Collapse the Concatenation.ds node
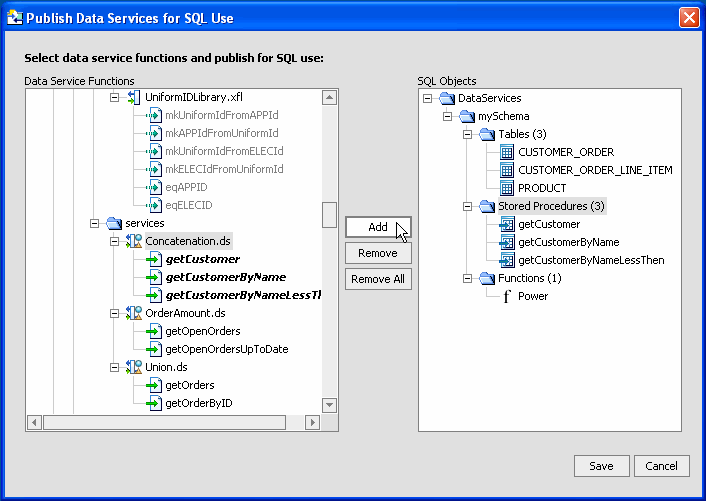Image resolution: width=706 pixels, height=501 pixels. (x=114, y=241)
